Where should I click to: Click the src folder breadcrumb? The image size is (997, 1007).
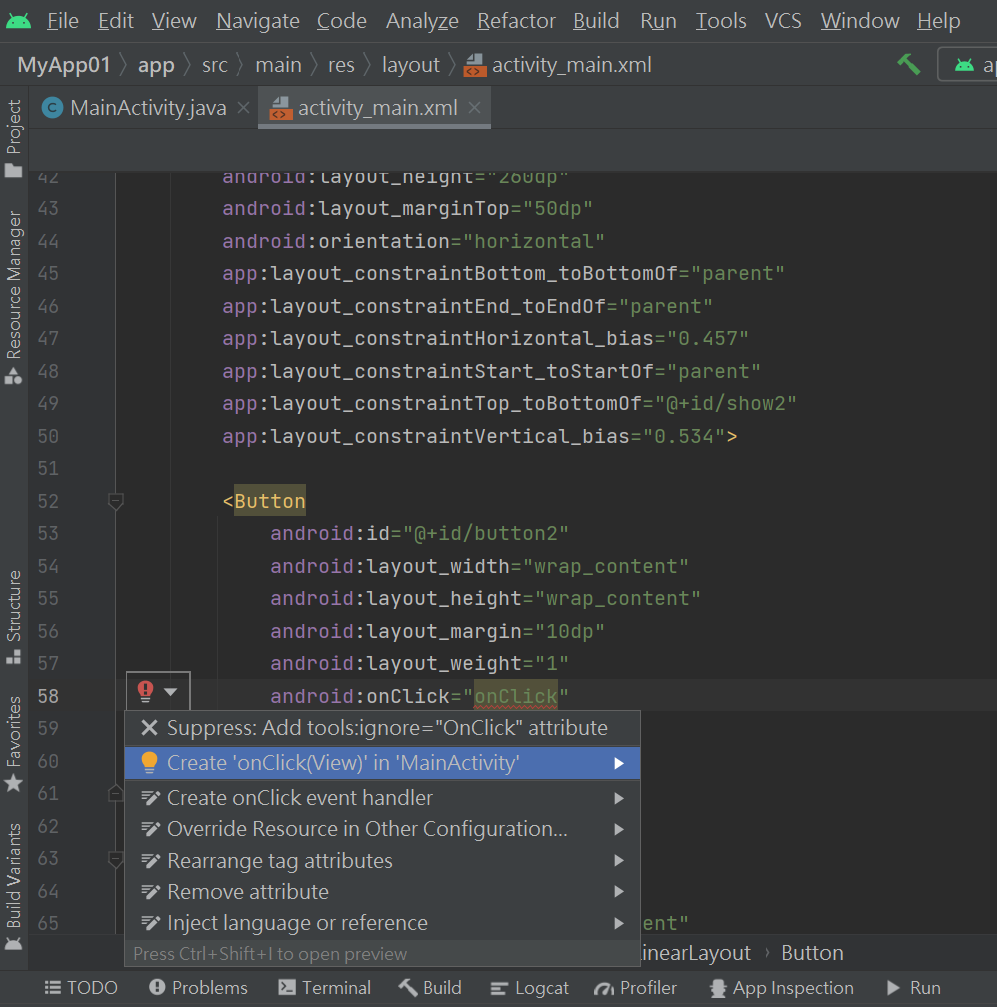point(215,65)
